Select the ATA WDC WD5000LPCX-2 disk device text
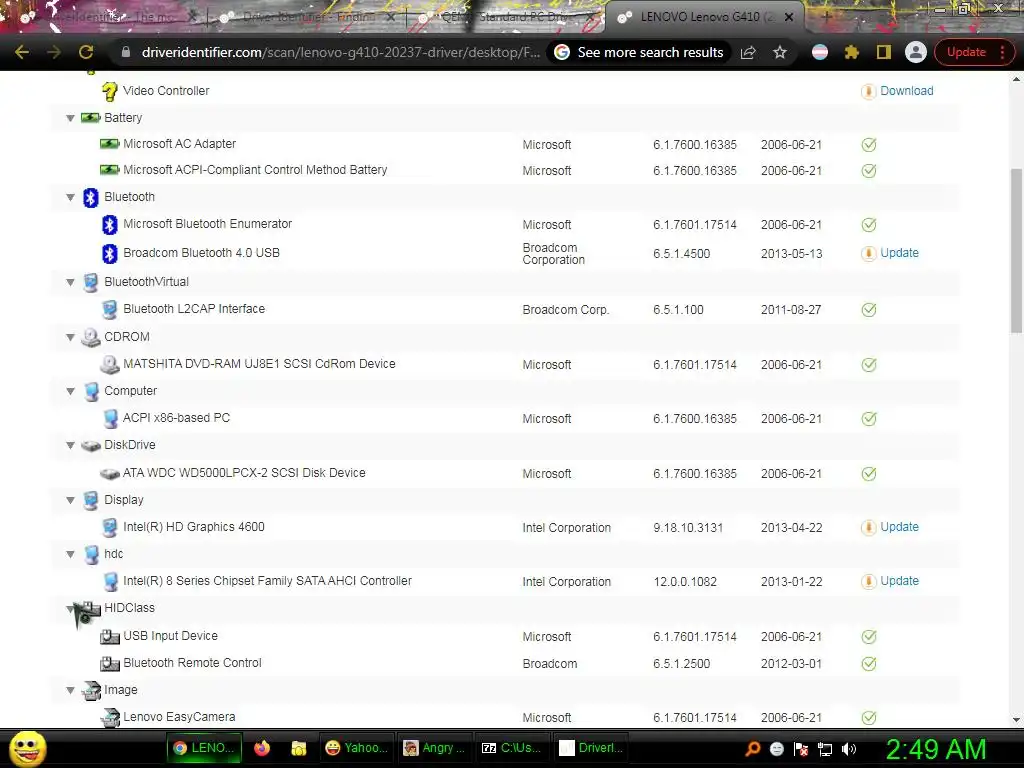The height and width of the screenshot is (768, 1024). coord(244,473)
